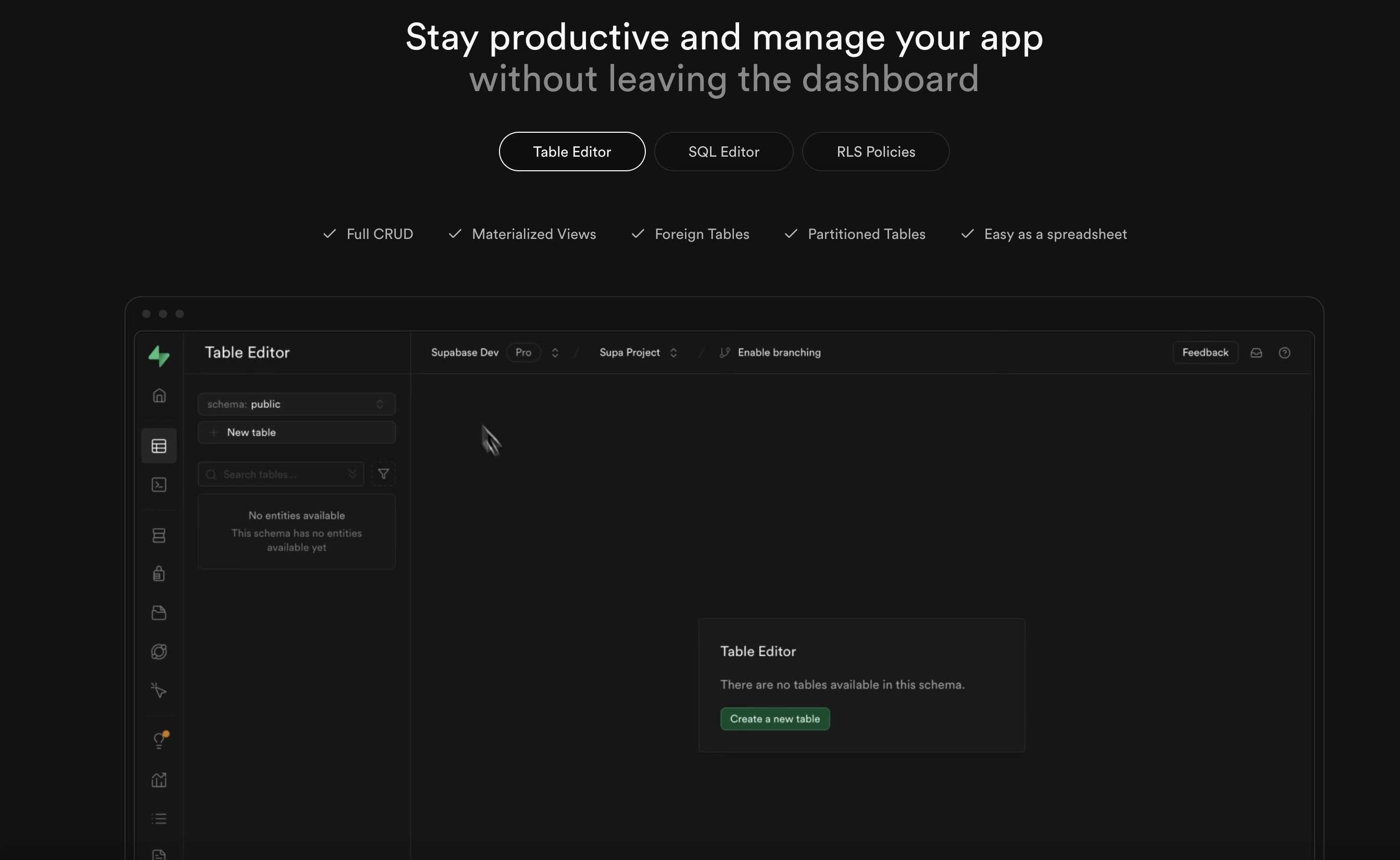Click the No entities available message
This screenshot has height=860, width=1400.
click(296, 515)
